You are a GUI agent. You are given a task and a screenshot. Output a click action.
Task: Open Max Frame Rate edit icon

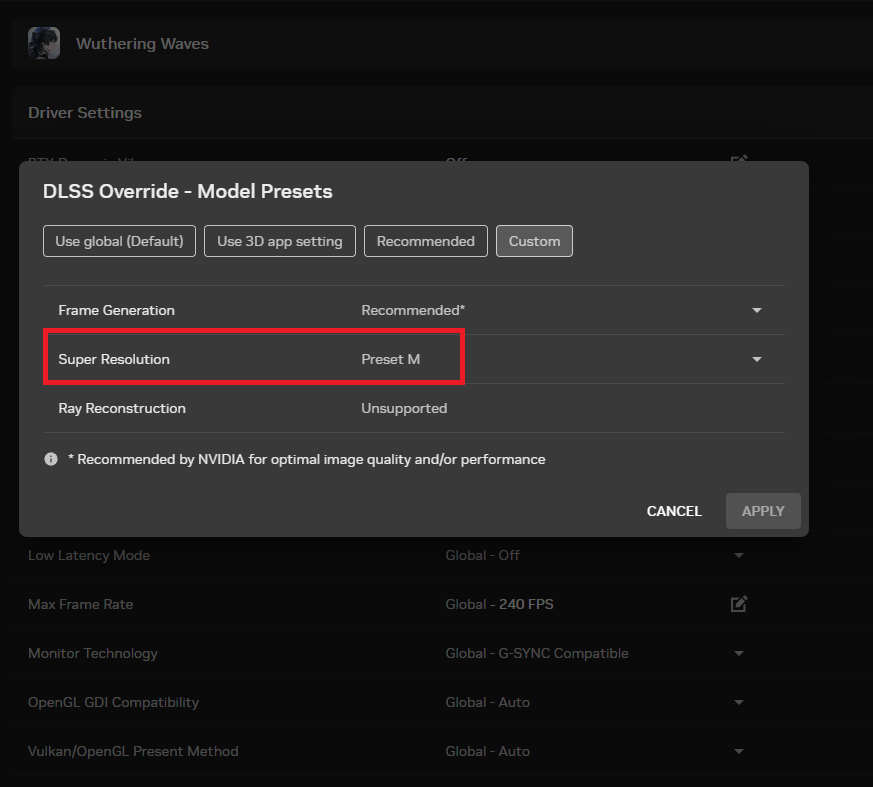(739, 604)
